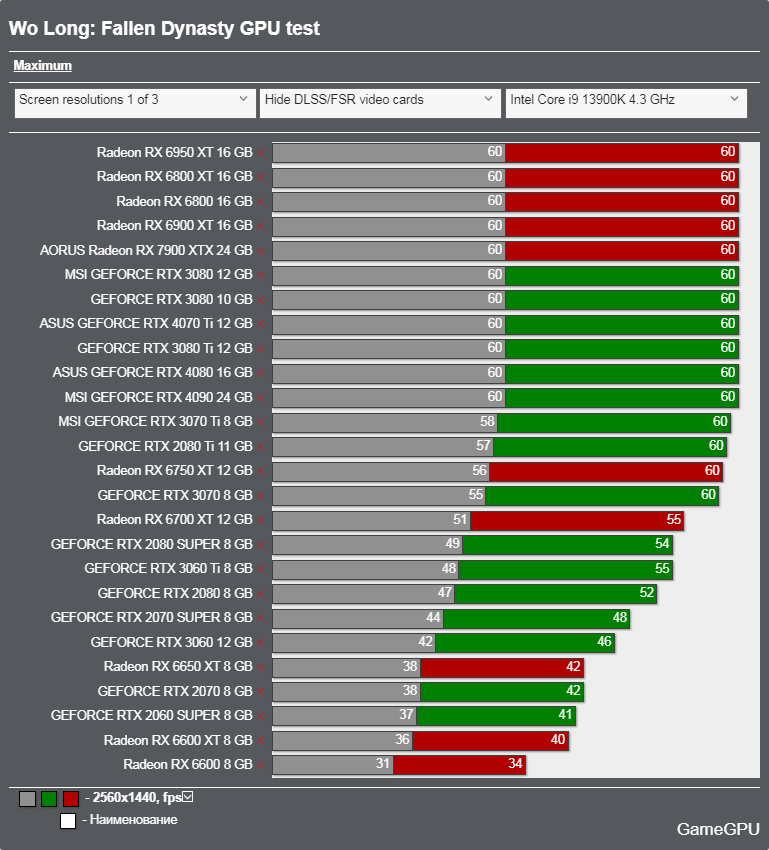This screenshot has width=769, height=850.
Task: Click white Наименование legend swatch
Action: (x=68, y=821)
